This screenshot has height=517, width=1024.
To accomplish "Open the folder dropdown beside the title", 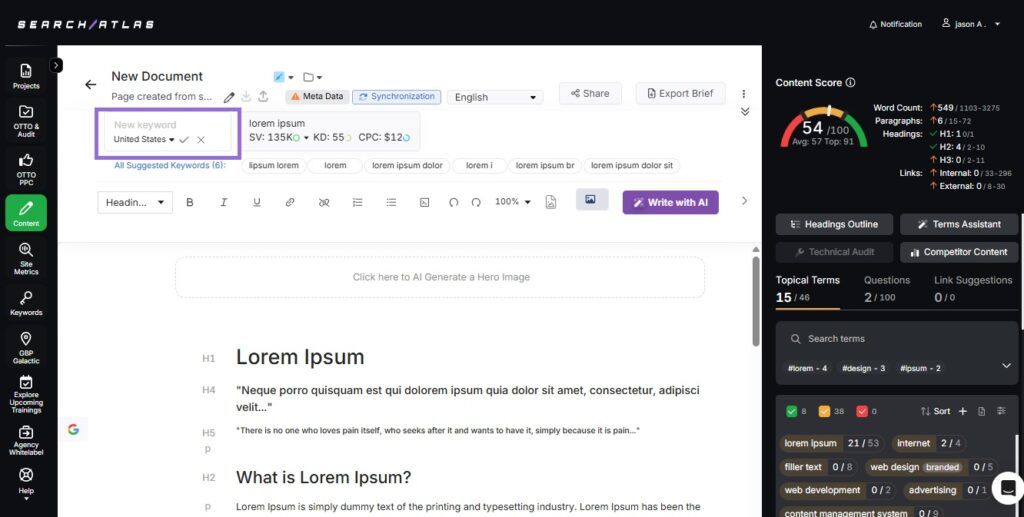I will click(313, 77).
